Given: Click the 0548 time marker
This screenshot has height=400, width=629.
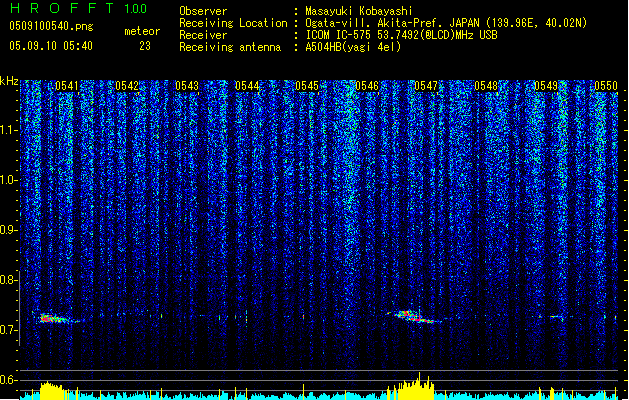Looking at the screenshot, I should click(486, 86).
